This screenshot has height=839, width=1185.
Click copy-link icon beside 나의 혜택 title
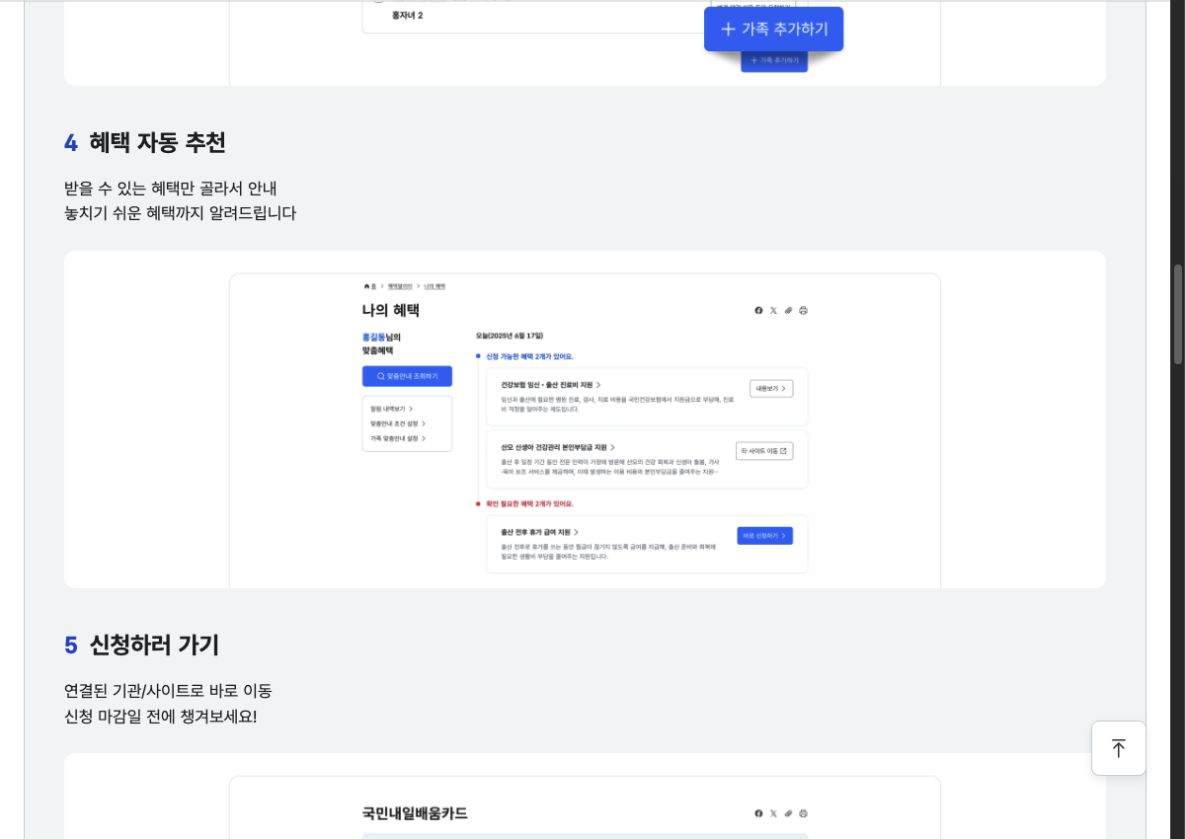[x=788, y=311]
